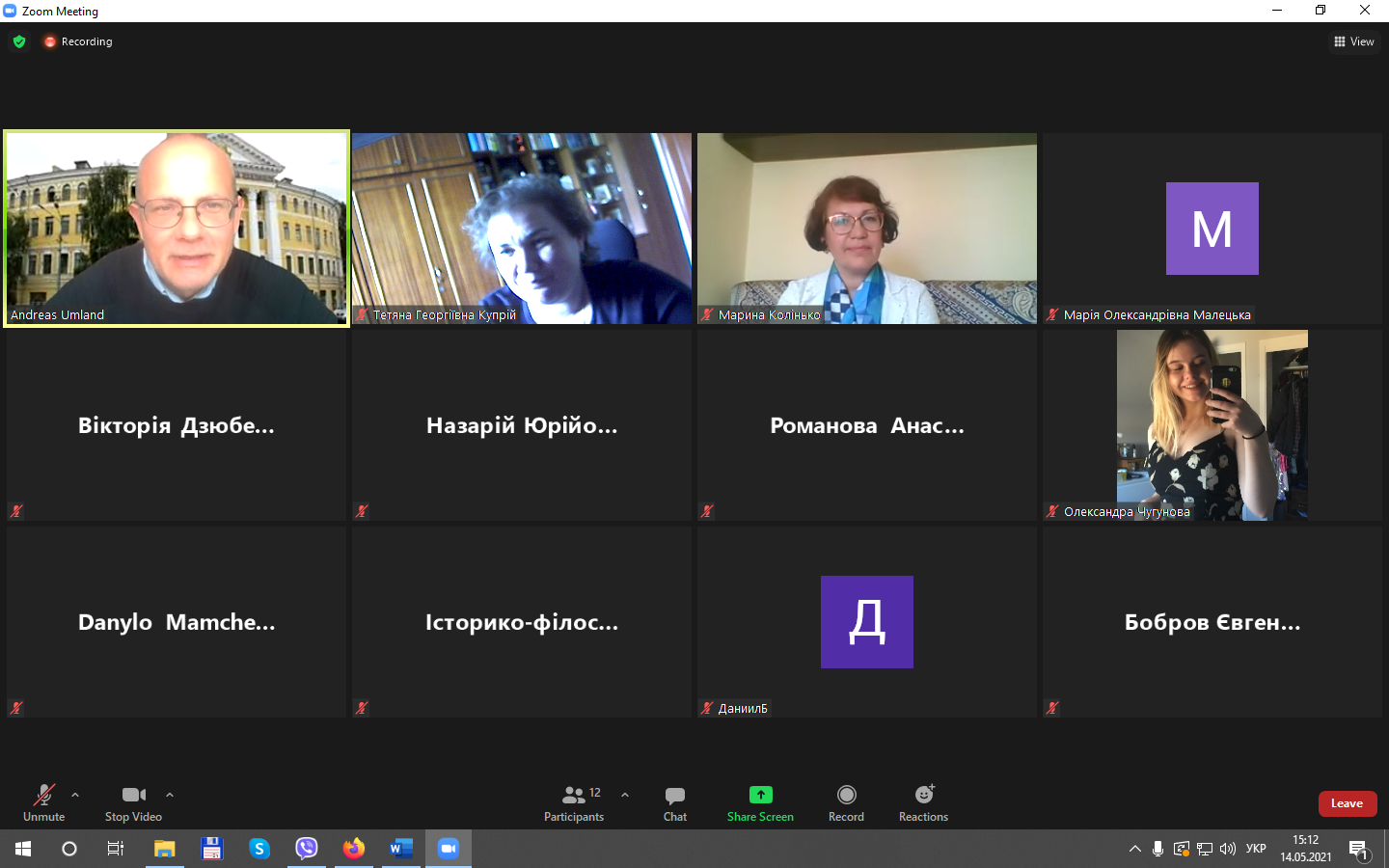Click the УКР keyboard language indicator

[x=1256, y=849]
